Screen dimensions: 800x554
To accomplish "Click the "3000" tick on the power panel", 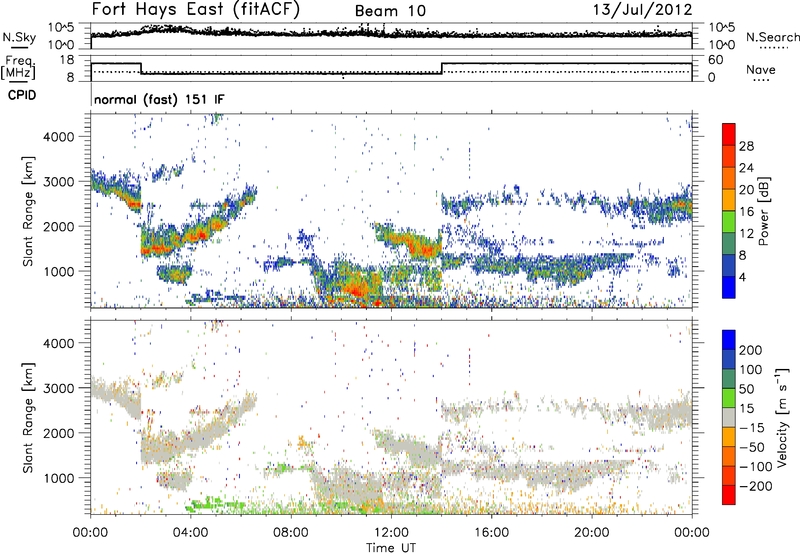I will click(58, 182).
